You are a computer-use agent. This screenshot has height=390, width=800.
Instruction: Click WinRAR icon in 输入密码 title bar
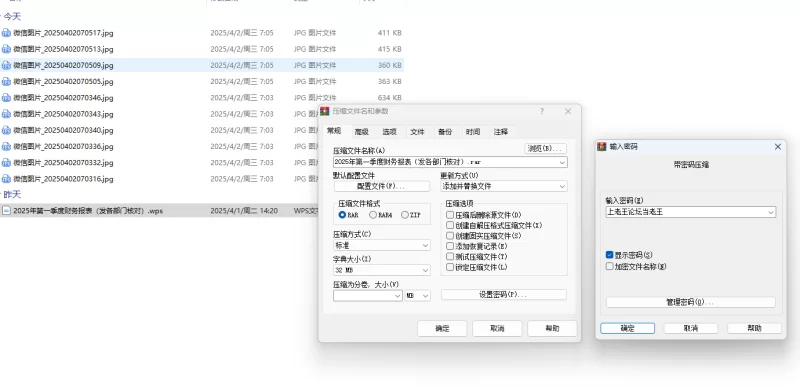[602, 147]
